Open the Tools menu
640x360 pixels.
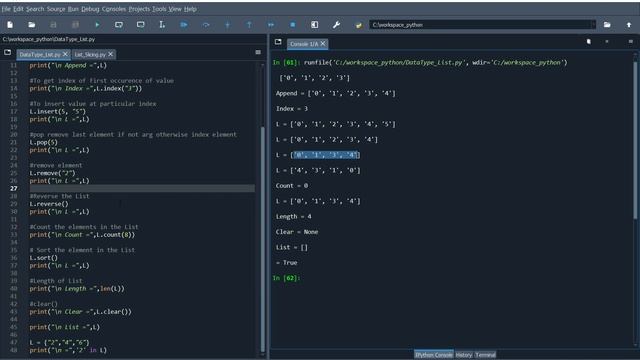click(159, 9)
